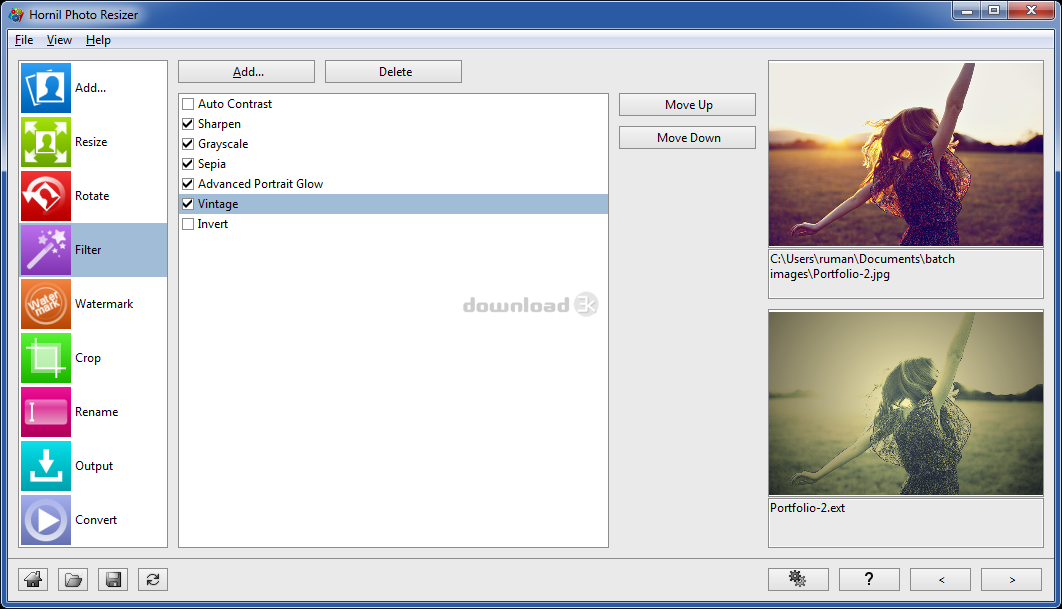Viewport: 1062px width, 609px height.
Task: Click the Delete button
Action: [x=394, y=72]
